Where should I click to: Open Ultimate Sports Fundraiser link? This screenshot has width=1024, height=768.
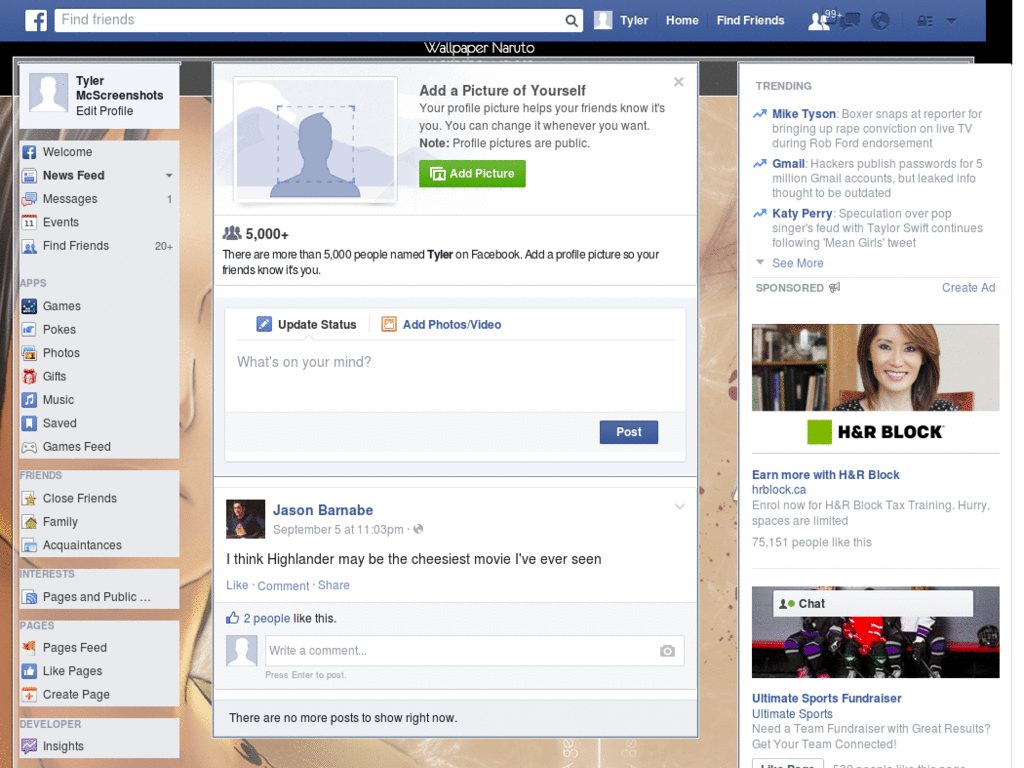pos(826,698)
